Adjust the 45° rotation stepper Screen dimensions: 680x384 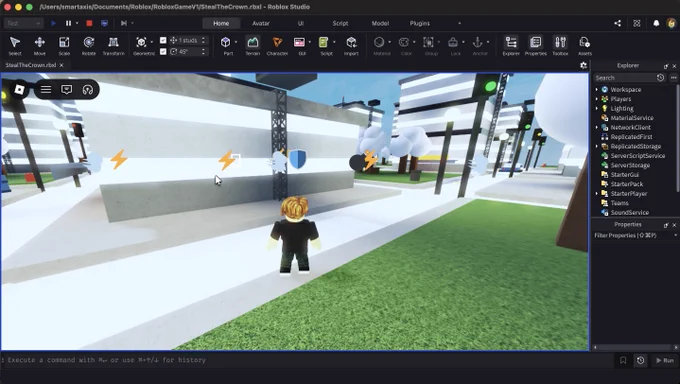pyautogui.click(x=203, y=52)
